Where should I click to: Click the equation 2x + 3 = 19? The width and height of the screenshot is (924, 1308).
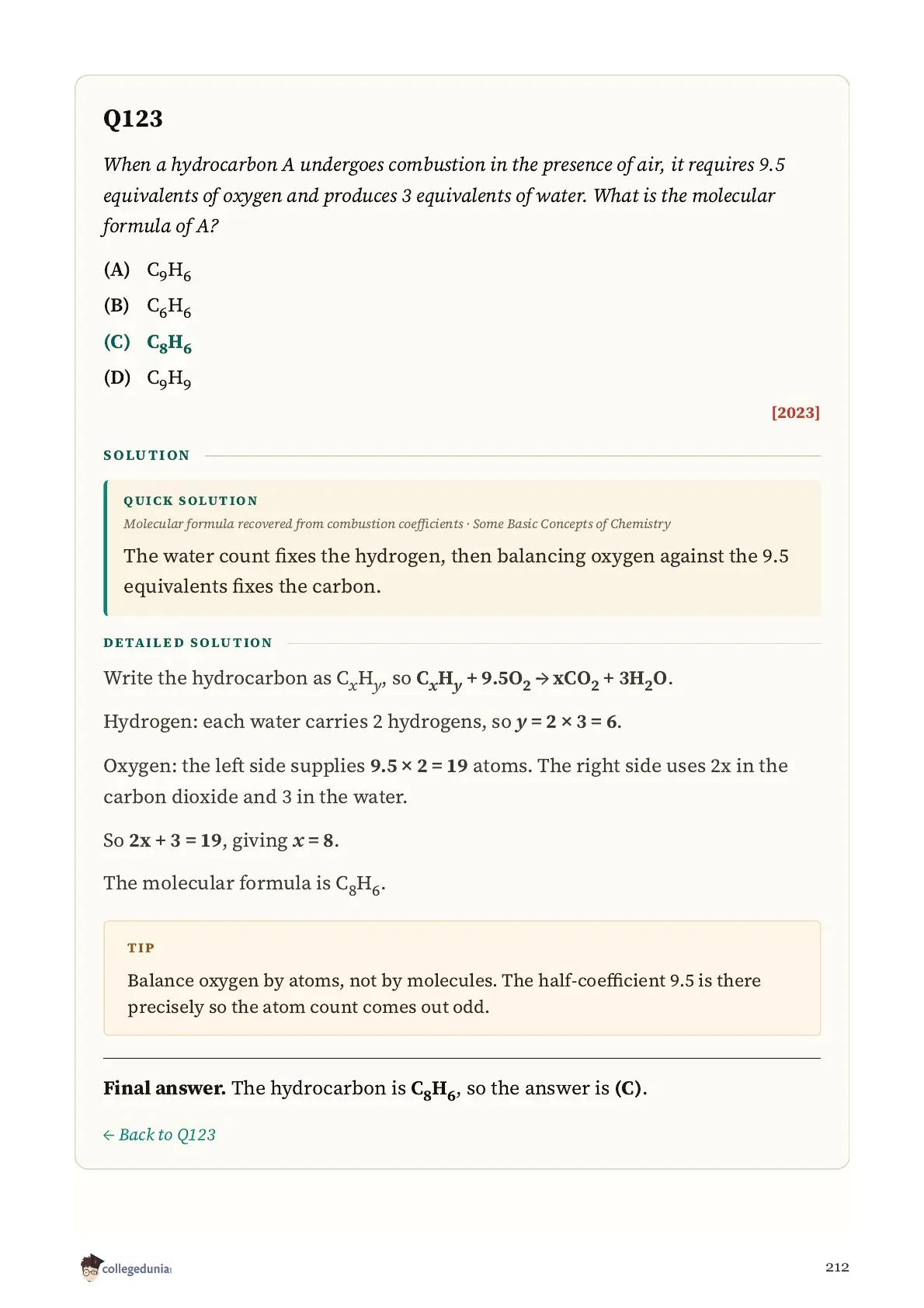pos(175,840)
